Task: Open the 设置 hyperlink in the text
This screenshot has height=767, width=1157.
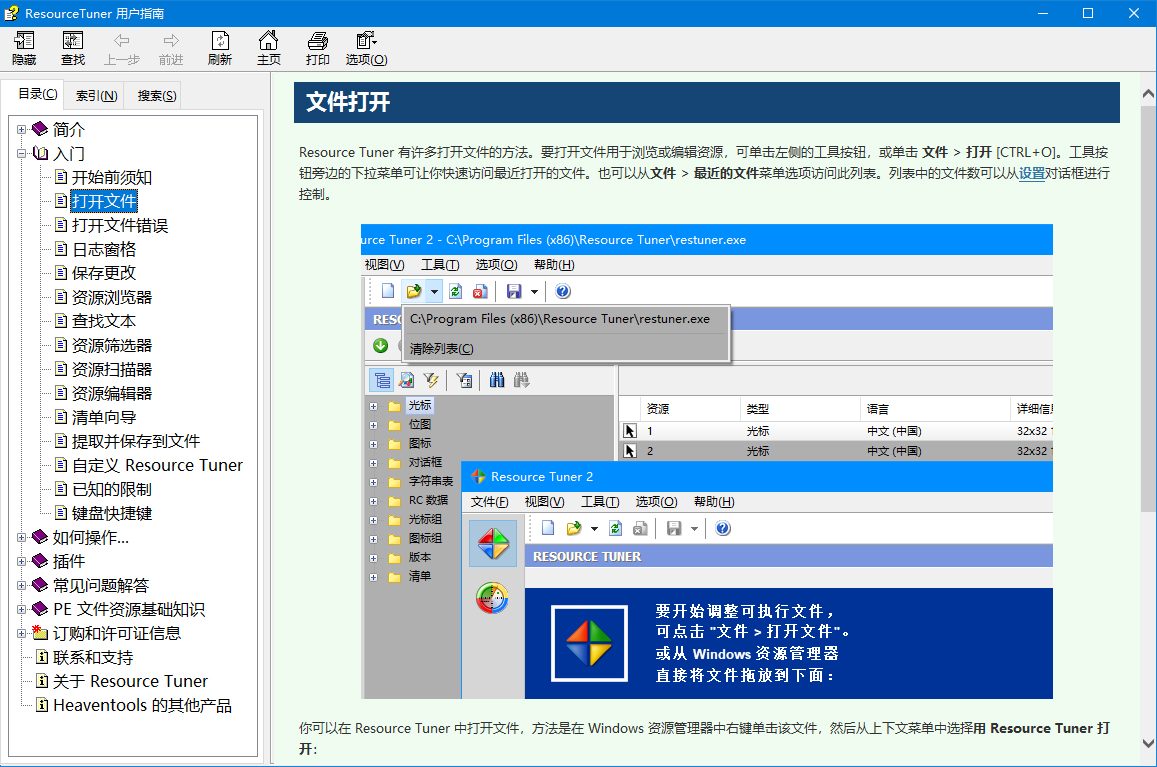Action: (x=1031, y=174)
